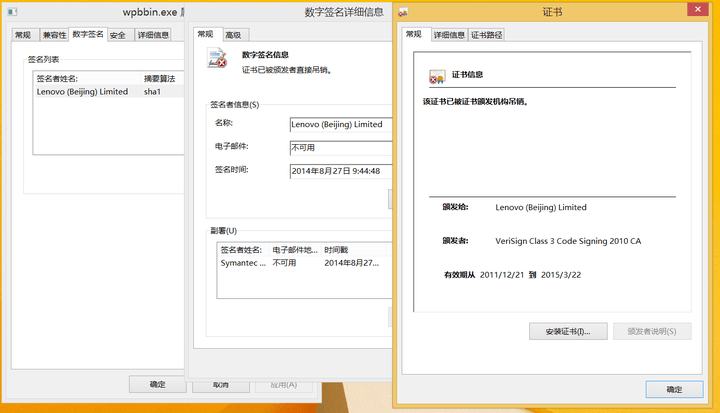Click the validity start date 2011/12/21
The image size is (720, 413).
pos(501,275)
